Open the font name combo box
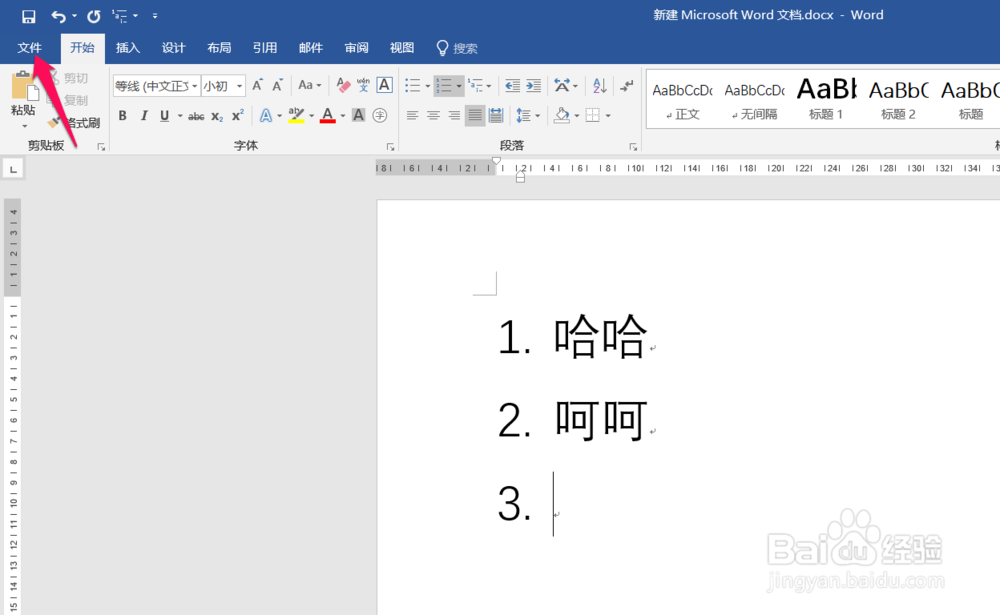1000x615 pixels. pos(156,85)
